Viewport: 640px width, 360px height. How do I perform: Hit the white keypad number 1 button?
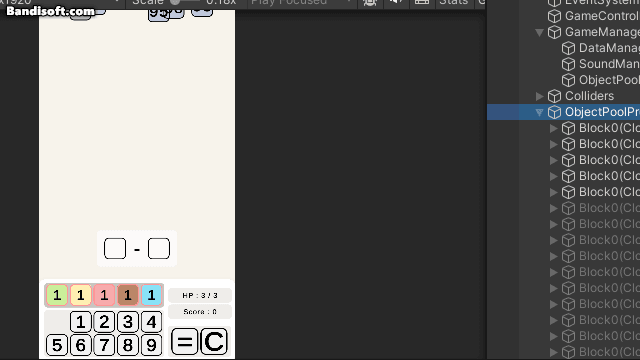[80, 322]
